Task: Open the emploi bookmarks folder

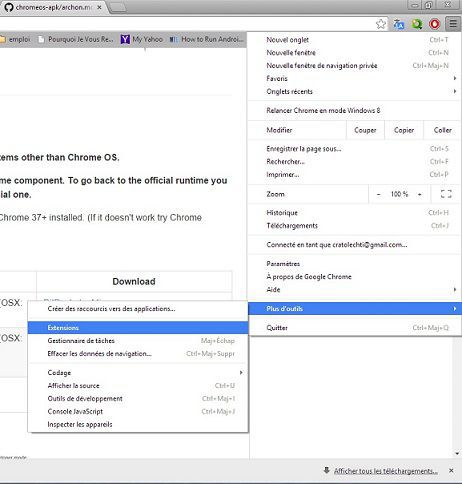Action: tap(15, 39)
